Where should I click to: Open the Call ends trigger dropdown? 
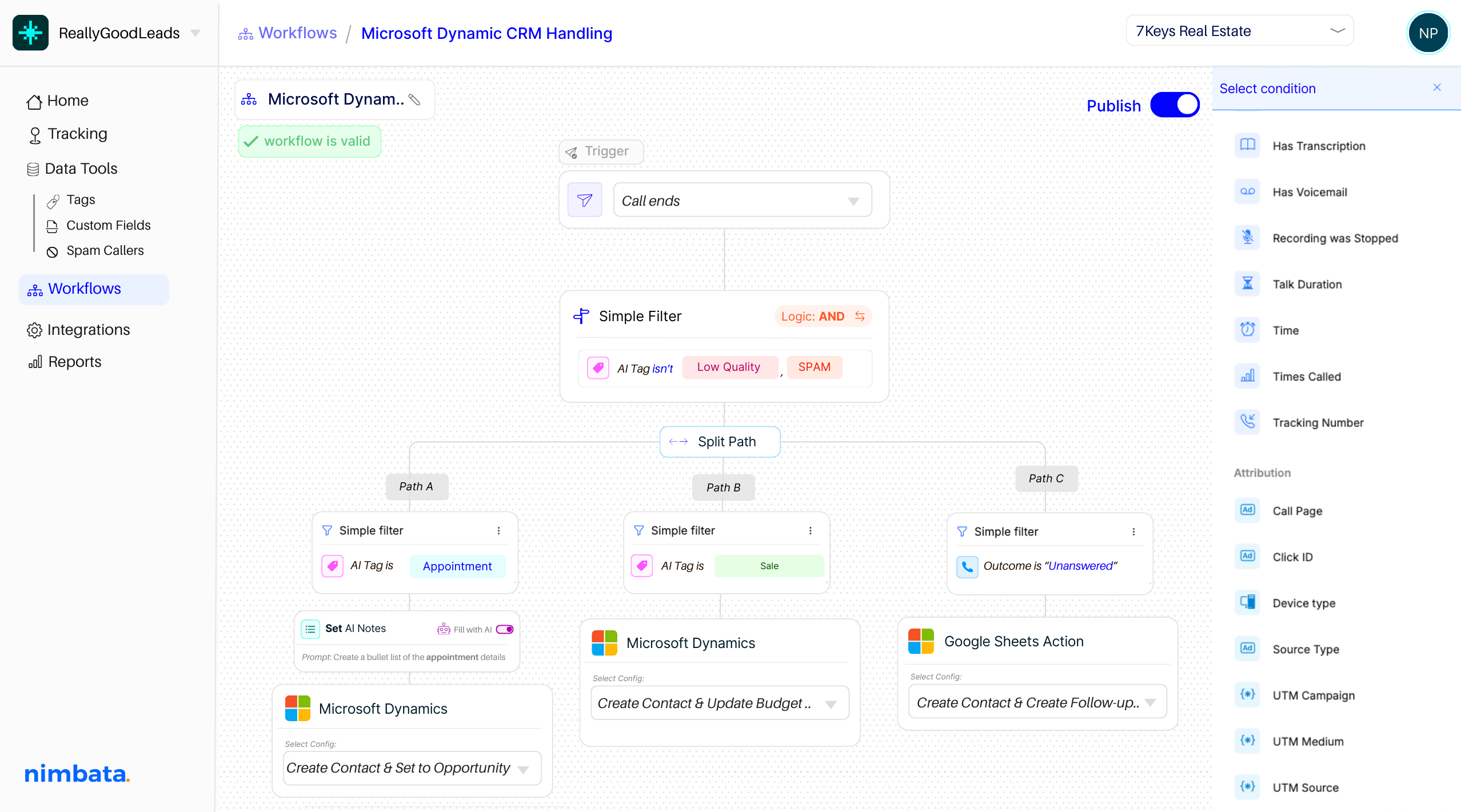(742, 200)
